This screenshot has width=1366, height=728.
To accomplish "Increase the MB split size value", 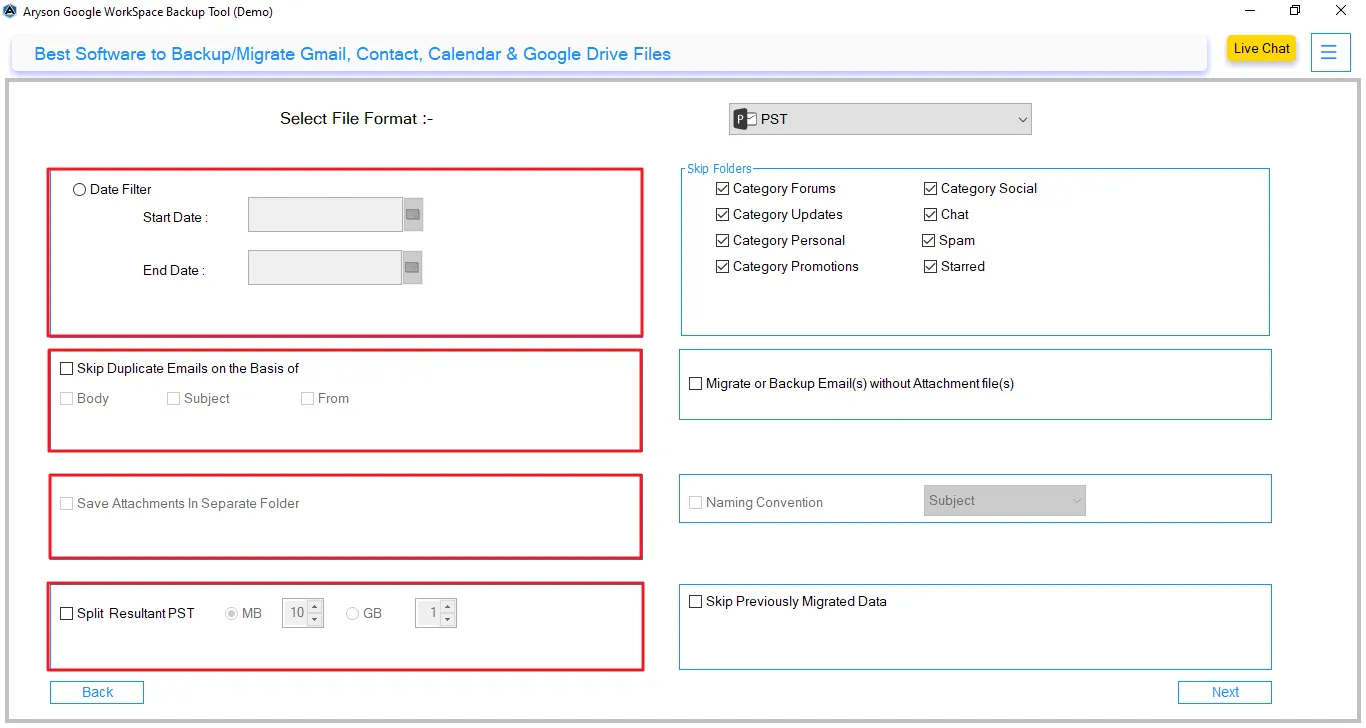I will 315,607.
